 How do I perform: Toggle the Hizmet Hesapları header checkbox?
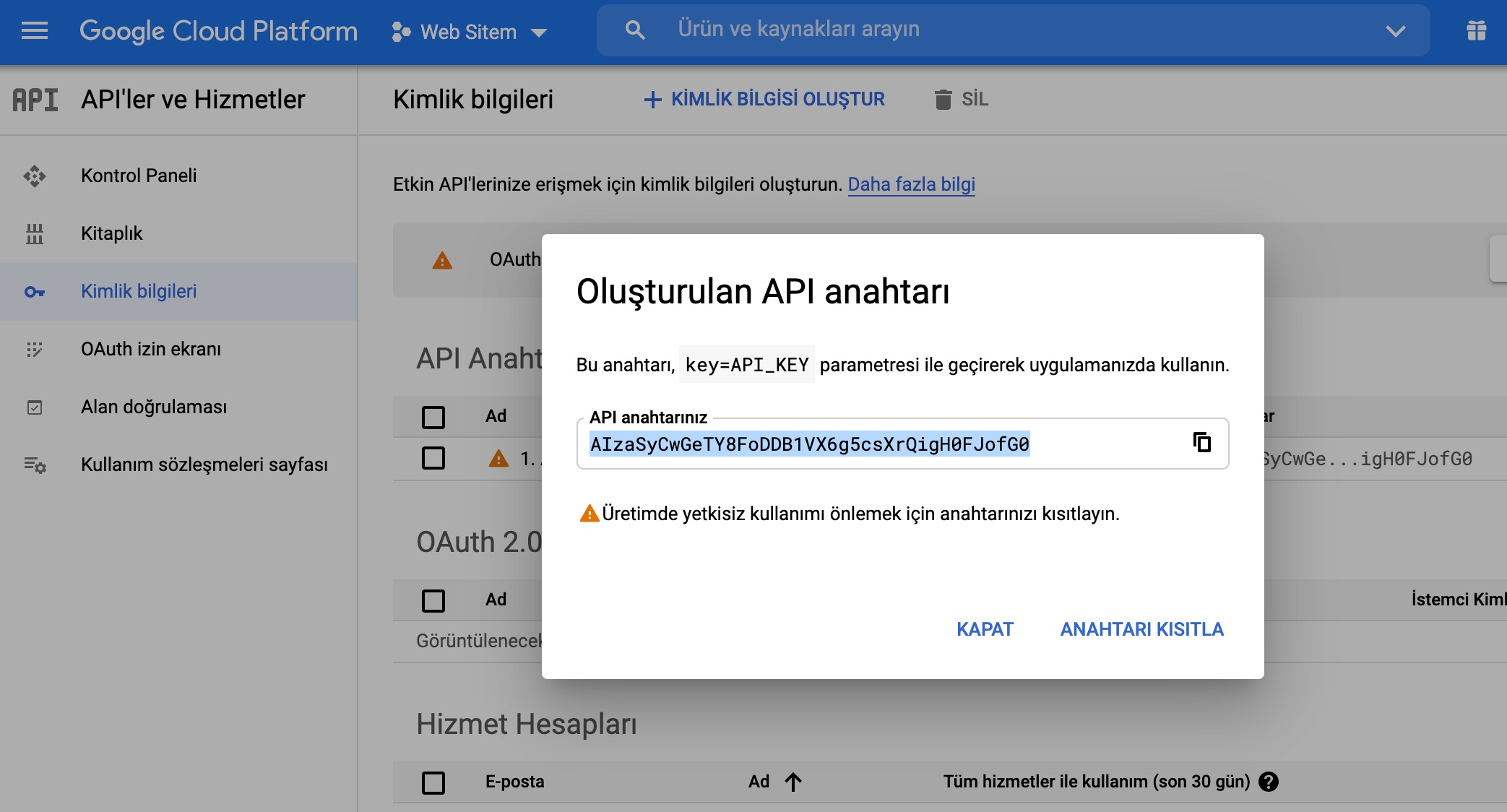coord(433,782)
